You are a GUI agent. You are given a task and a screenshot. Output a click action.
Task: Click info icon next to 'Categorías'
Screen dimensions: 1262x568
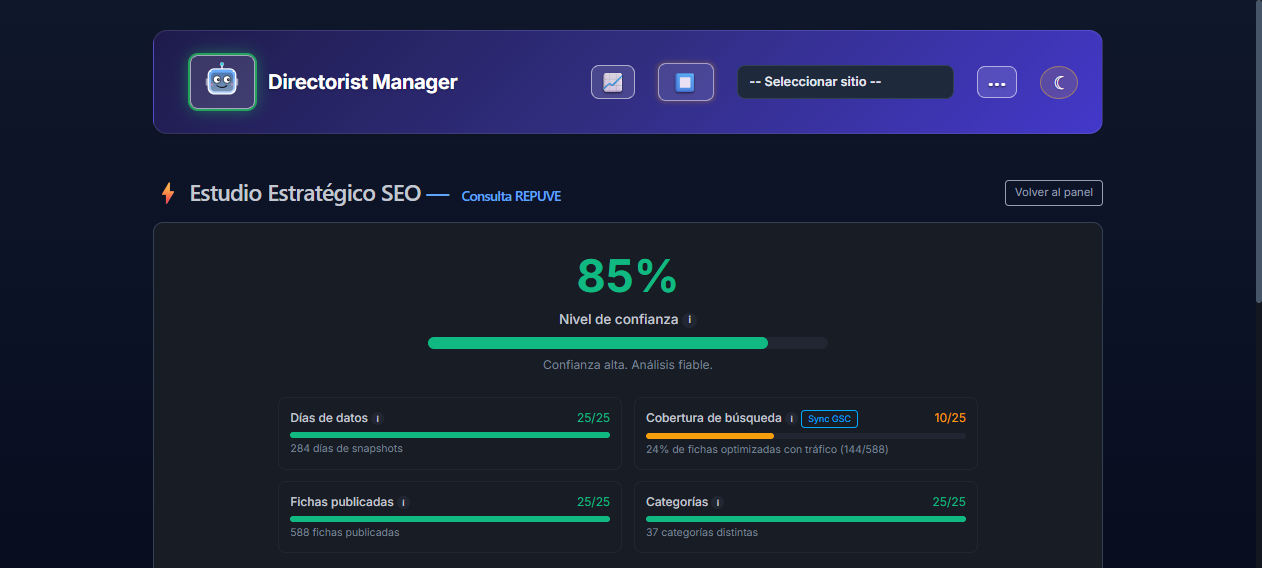[718, 503]
